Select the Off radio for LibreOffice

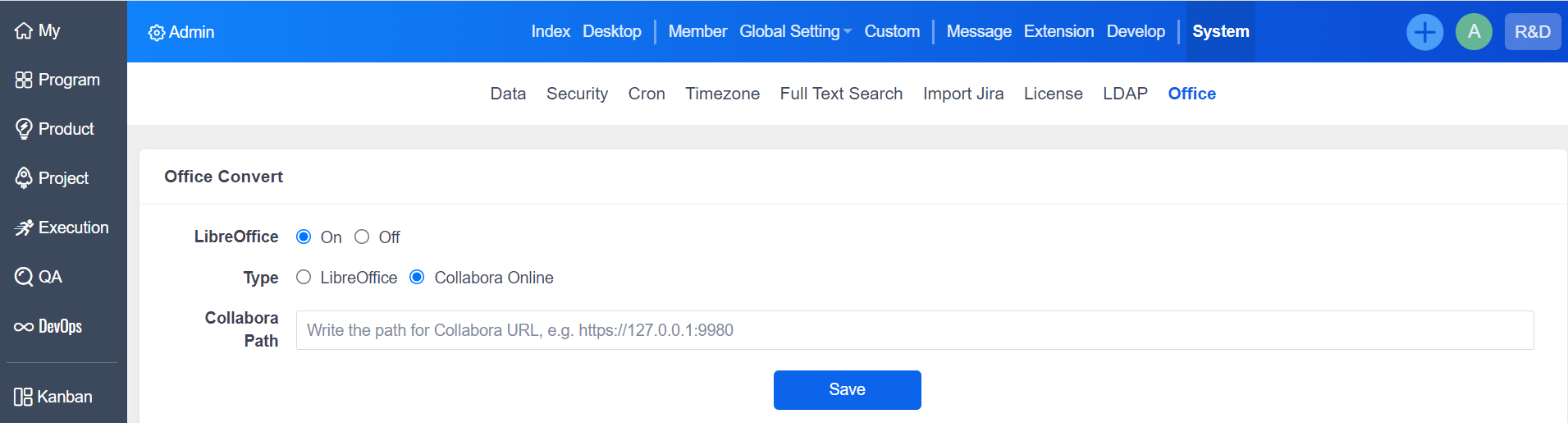(362, 237)
